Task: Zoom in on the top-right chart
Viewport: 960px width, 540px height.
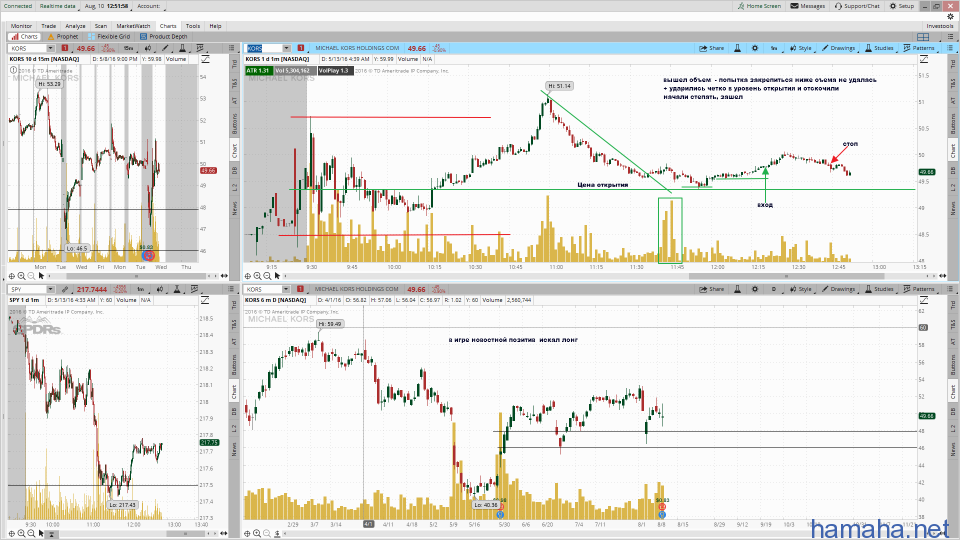Action: click(x=257, y=276)
